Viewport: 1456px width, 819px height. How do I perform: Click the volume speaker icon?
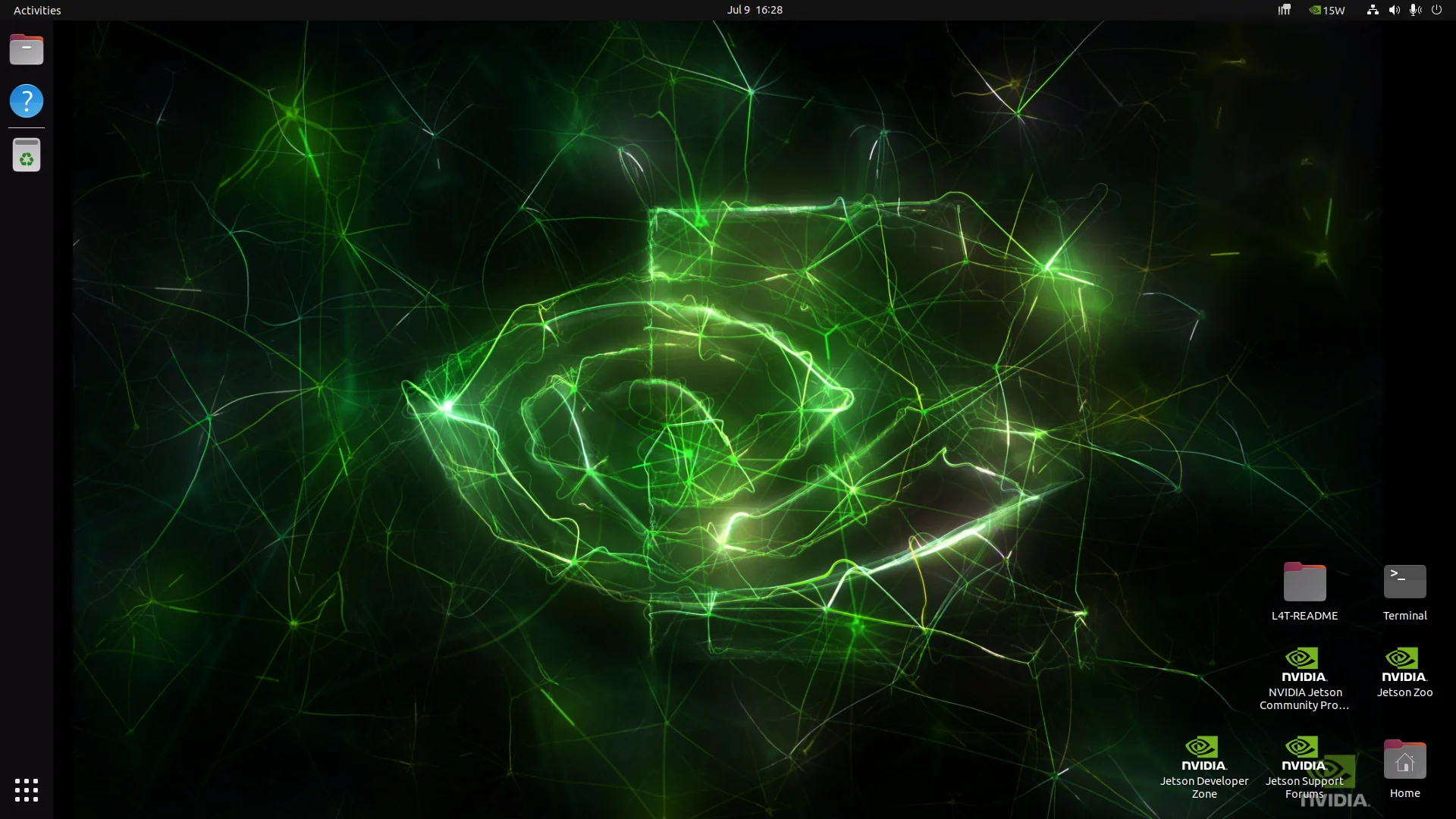click(x=1394, y=10)
